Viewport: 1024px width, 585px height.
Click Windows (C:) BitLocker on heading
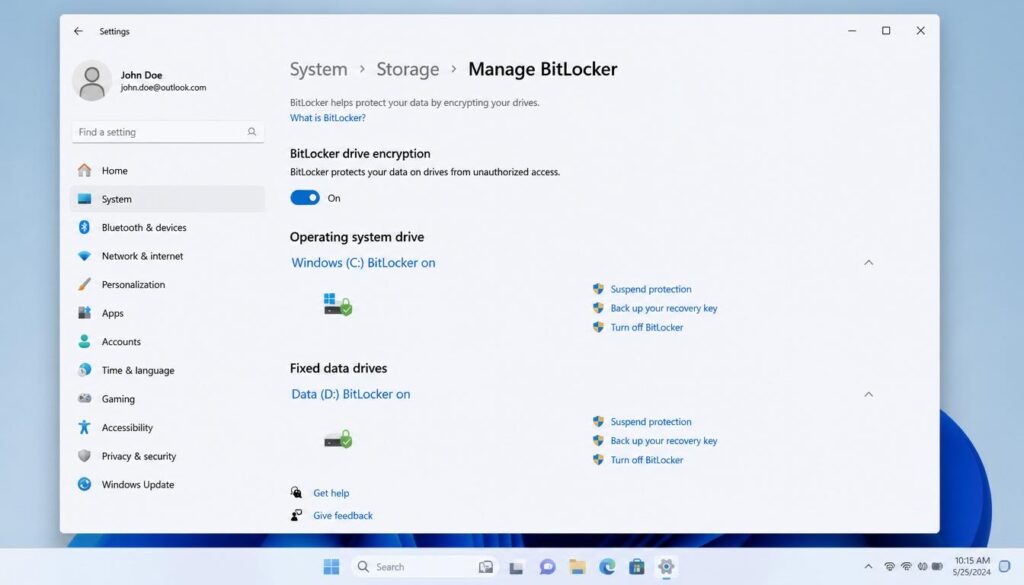(363, 262)
